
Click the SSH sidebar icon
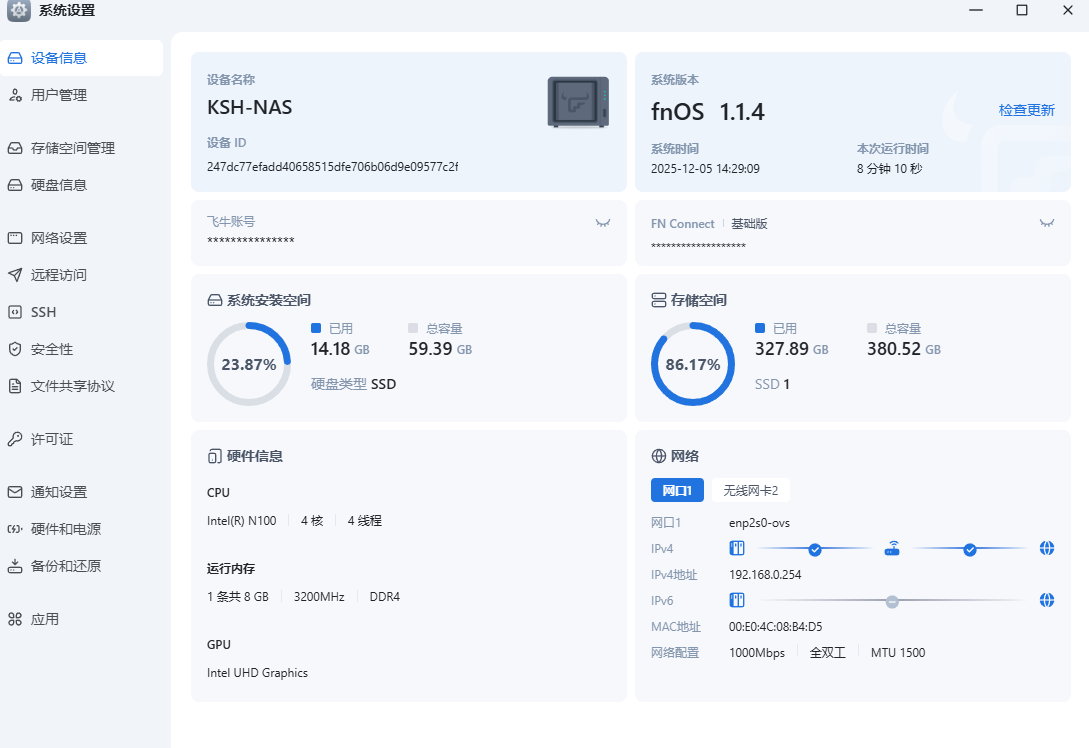point(15,312)
